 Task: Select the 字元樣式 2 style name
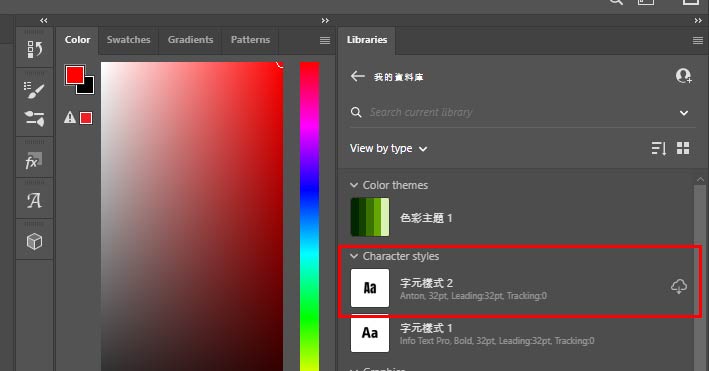point(426,283)
